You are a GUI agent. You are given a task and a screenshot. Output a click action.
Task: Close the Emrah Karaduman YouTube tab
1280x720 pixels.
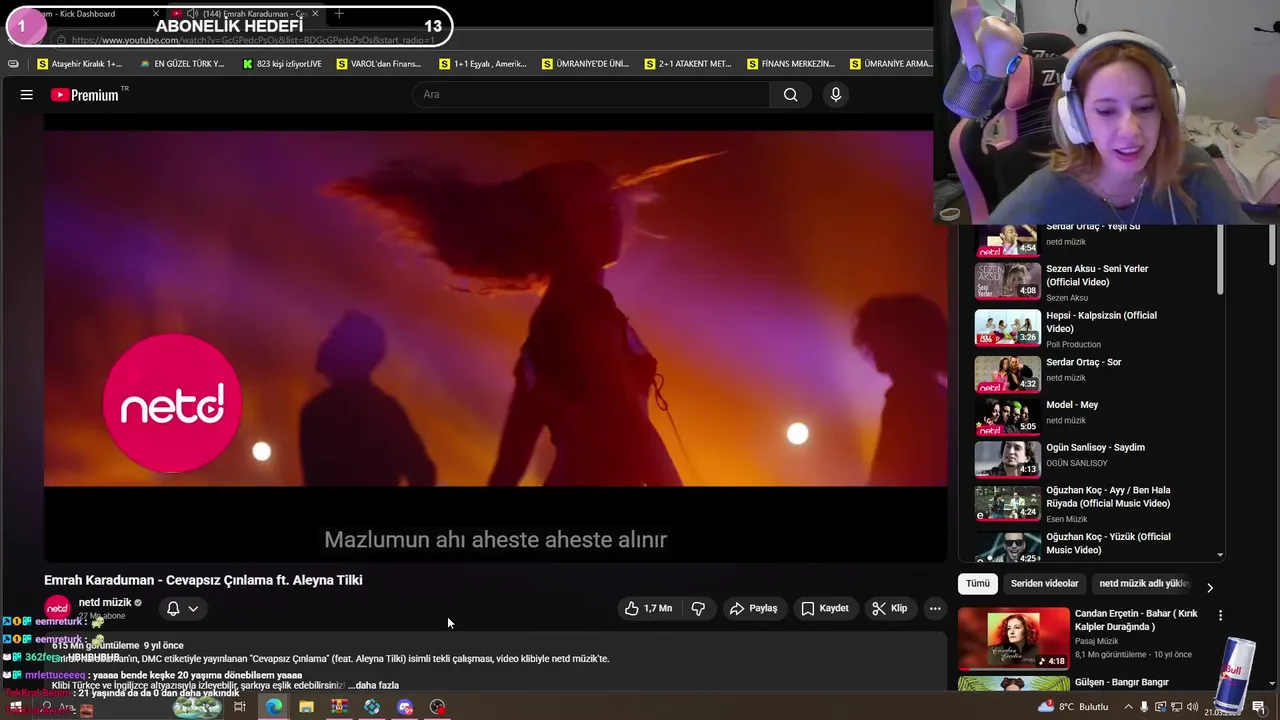click(315, 14)
